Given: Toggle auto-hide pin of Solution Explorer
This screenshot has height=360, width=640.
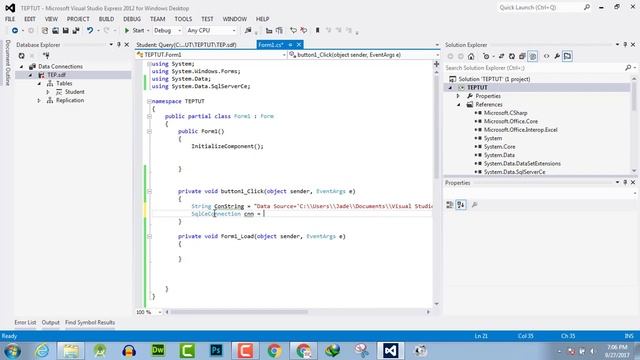Looking at the screenshot, I should click(x=625, y=44).
